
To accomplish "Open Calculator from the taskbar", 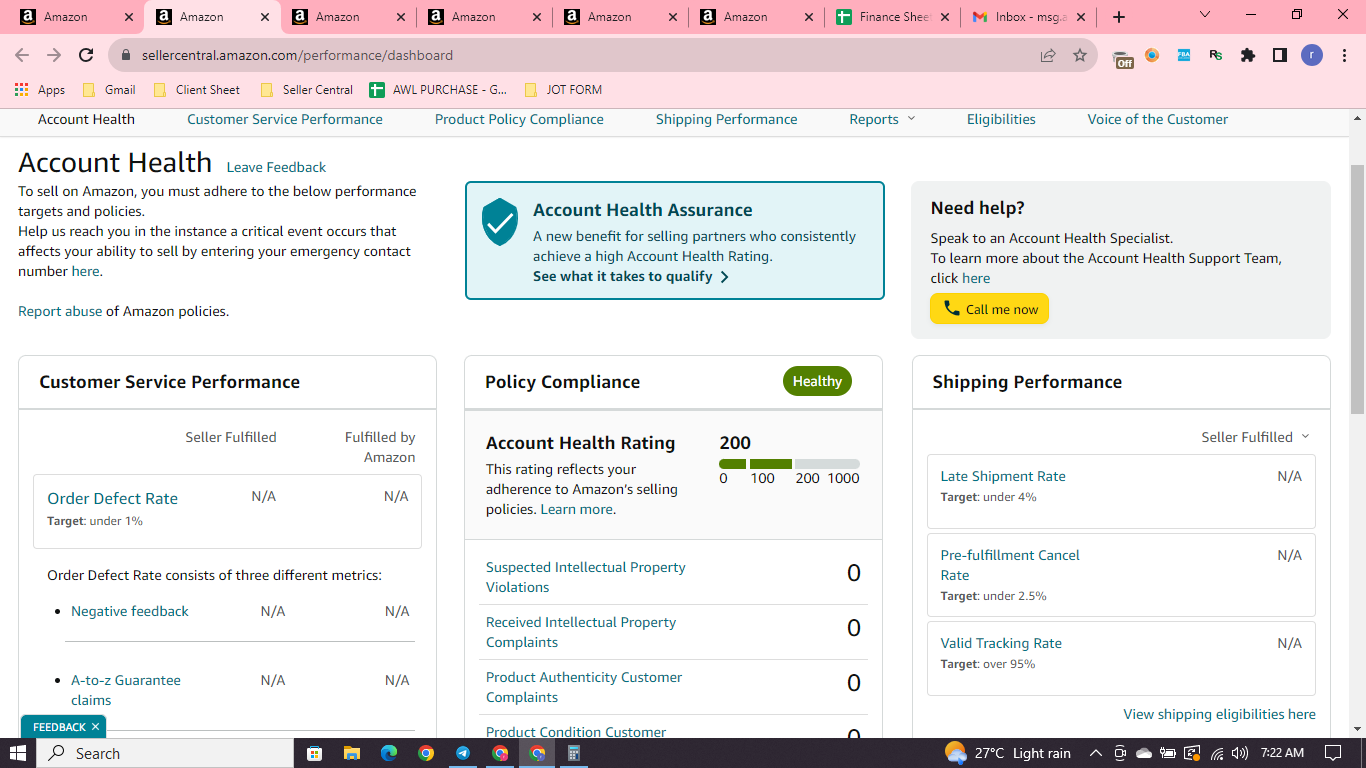I will tap(574, 753).
